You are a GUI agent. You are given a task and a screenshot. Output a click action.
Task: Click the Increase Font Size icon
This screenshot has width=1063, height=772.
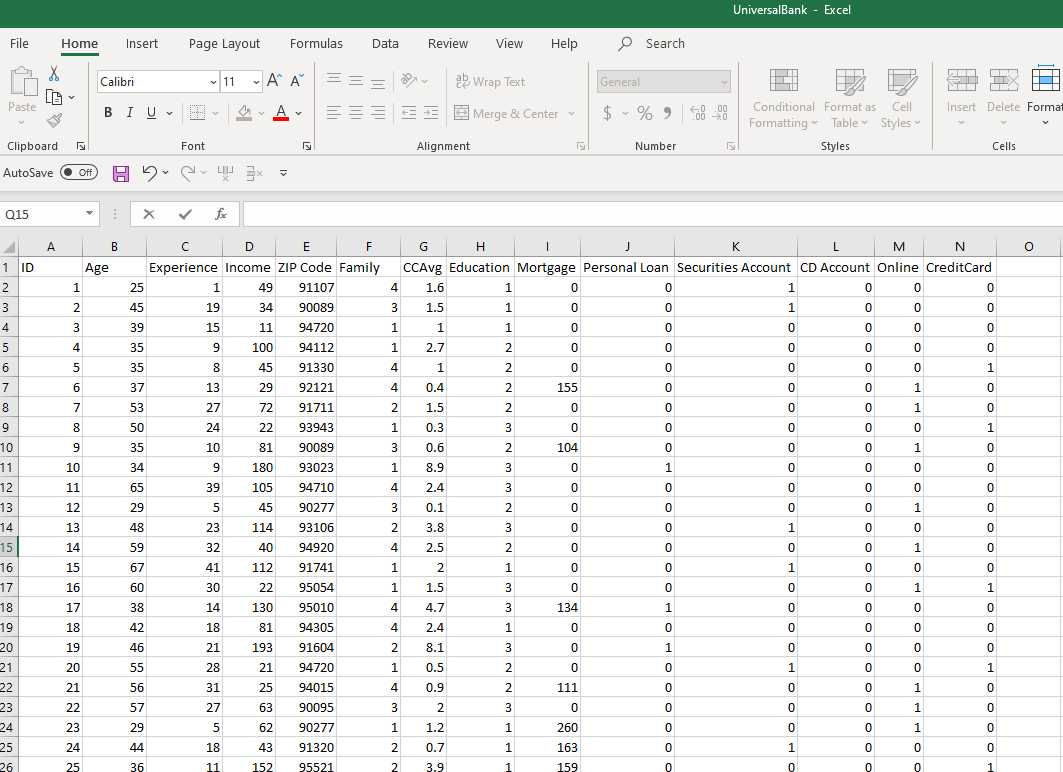click(273, 80)
